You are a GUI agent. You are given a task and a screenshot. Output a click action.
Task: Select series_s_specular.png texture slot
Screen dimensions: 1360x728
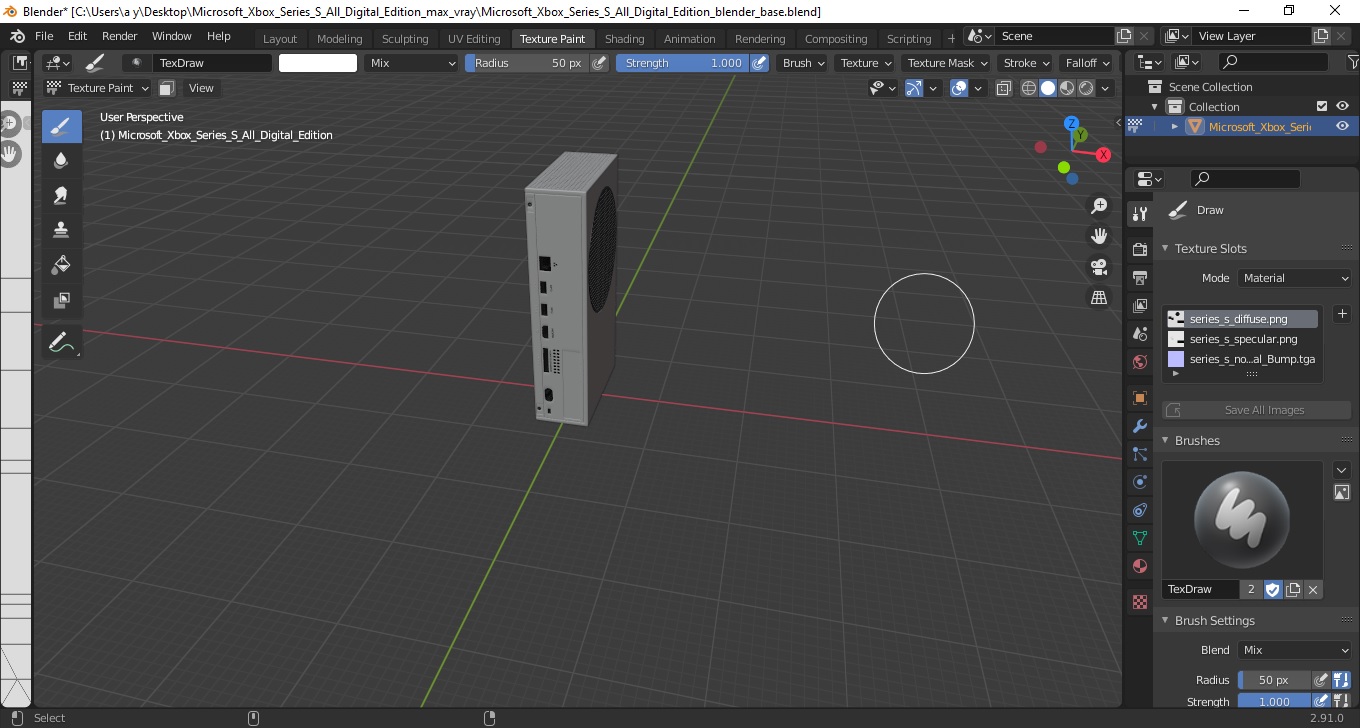coord(1241,339)
